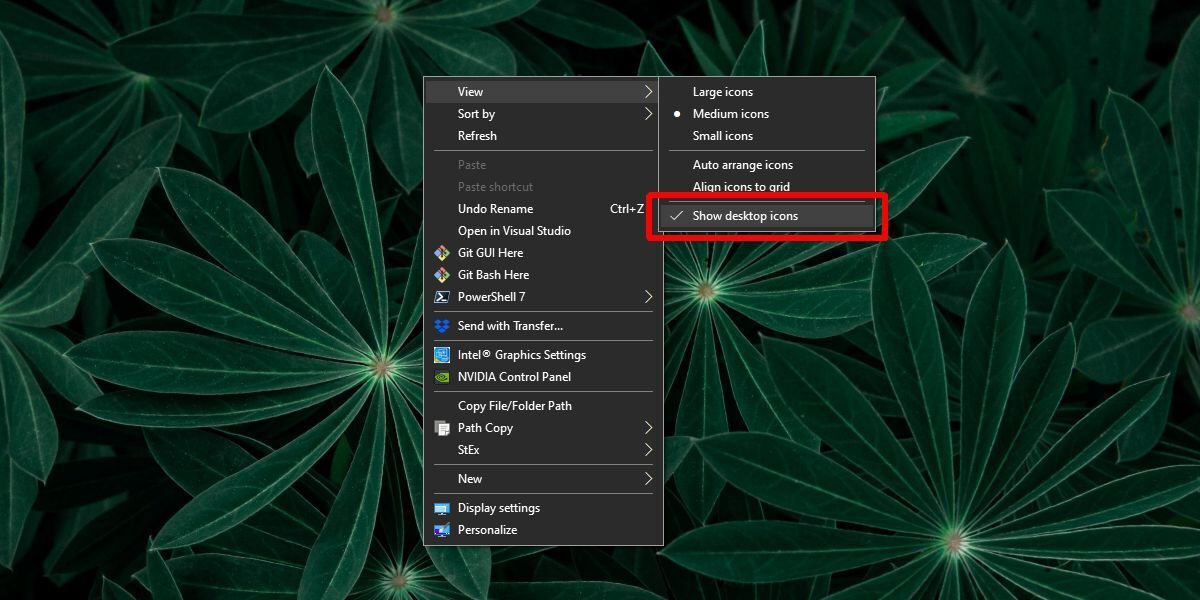This screenshot has width=1200, height=600.
Task: Click the PowerShell 7 icon
Action: coord(441,297)
